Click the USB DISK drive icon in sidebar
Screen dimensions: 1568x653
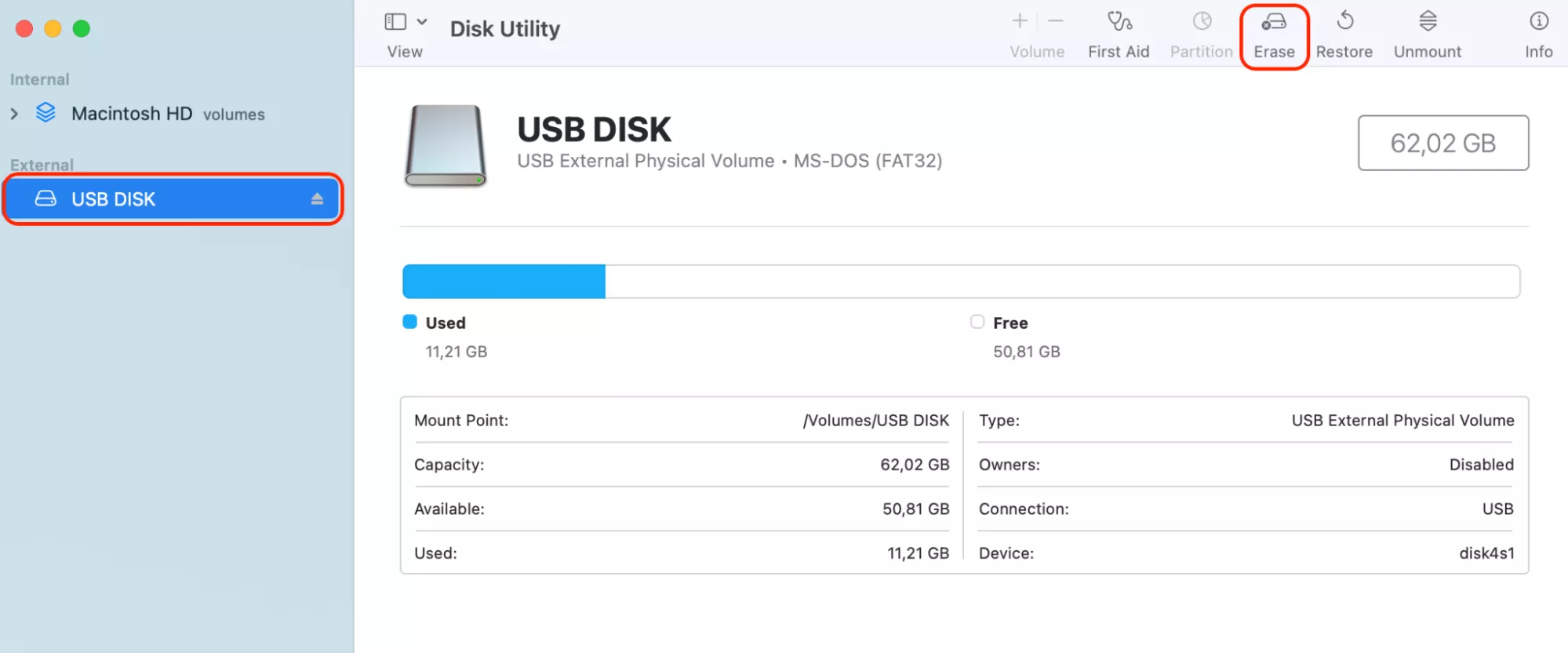pyautogui.click(x=45, y=199)
